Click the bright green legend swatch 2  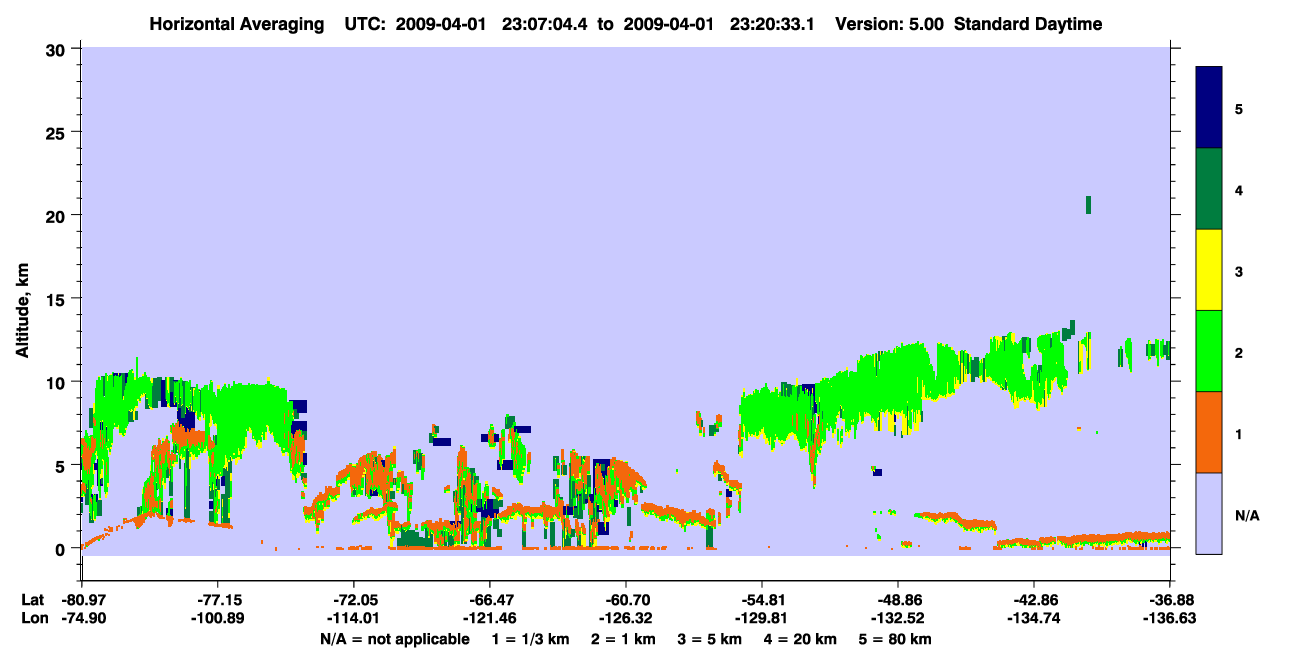(1209, 351)
